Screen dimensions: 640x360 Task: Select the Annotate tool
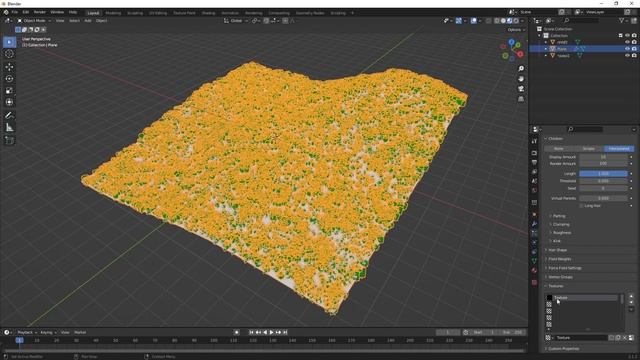[x=9, y=116]
